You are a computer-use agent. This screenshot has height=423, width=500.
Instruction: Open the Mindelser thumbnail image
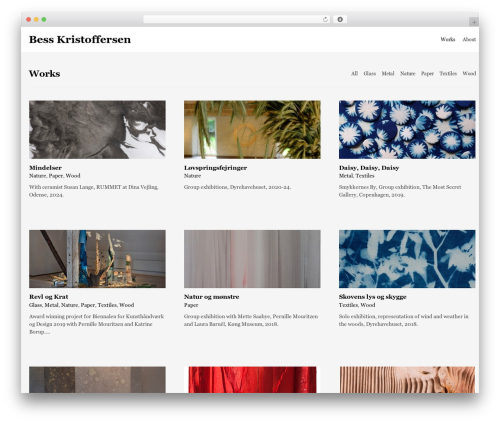click(x=97, y=129)
